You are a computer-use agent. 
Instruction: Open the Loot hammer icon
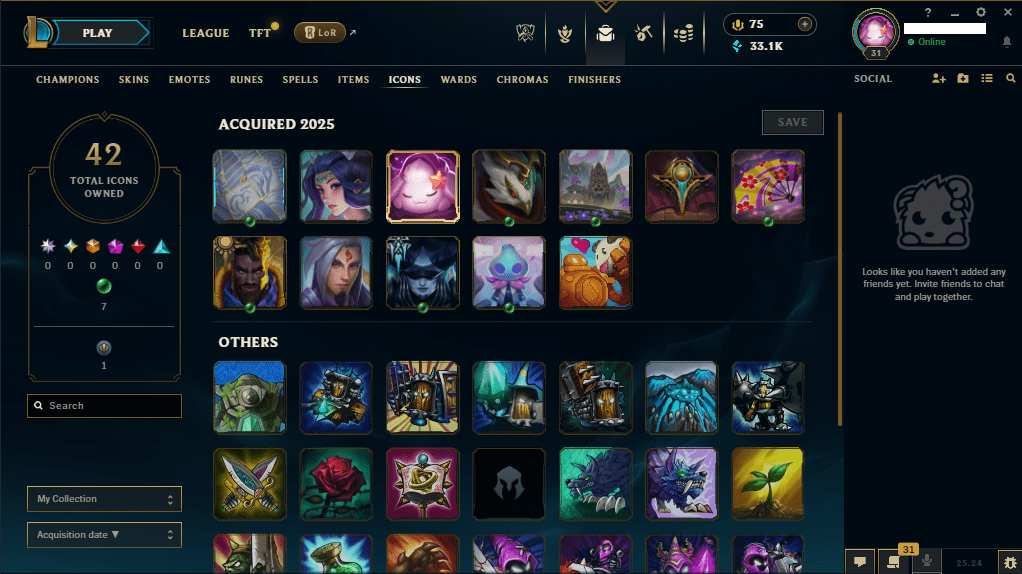click(x=643, y=33)
